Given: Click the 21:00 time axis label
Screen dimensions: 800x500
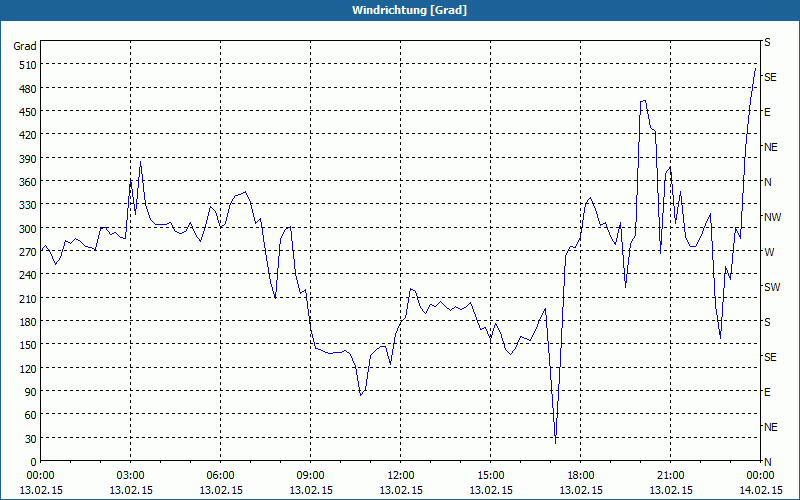Looking at the screenshot, I should 670,476.
